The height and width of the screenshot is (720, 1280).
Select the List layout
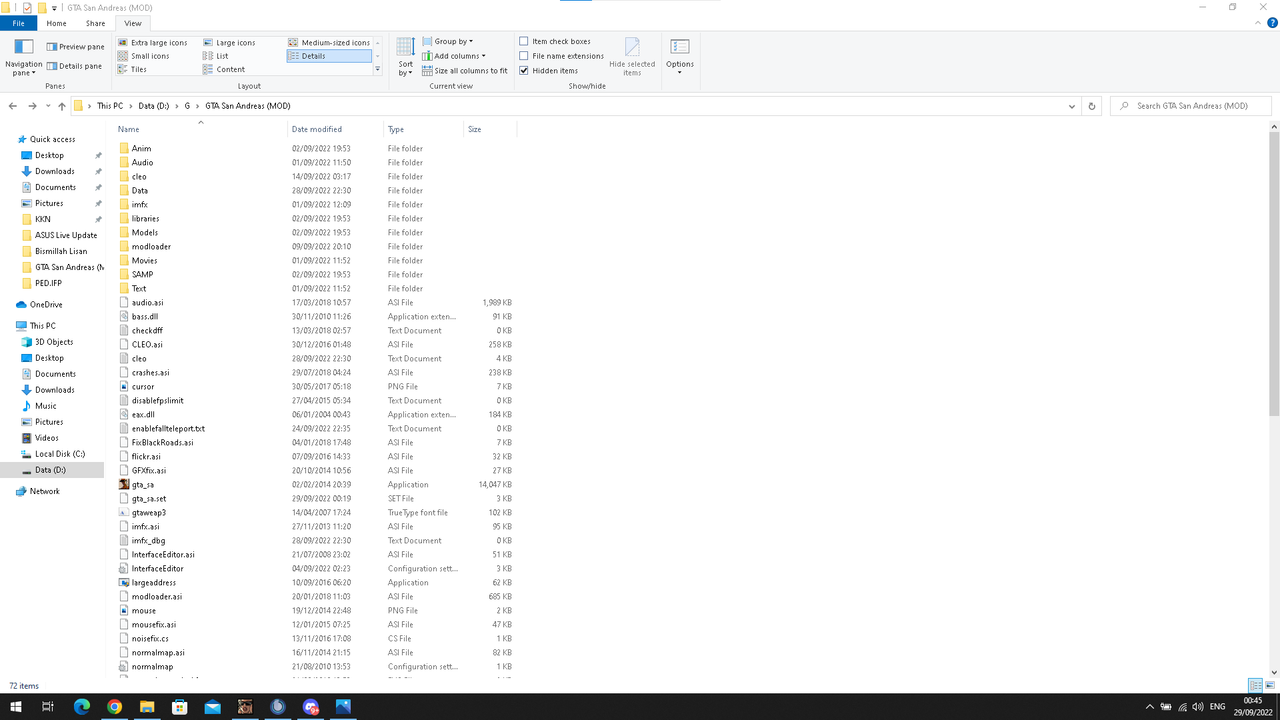click(x=216, y=56)
